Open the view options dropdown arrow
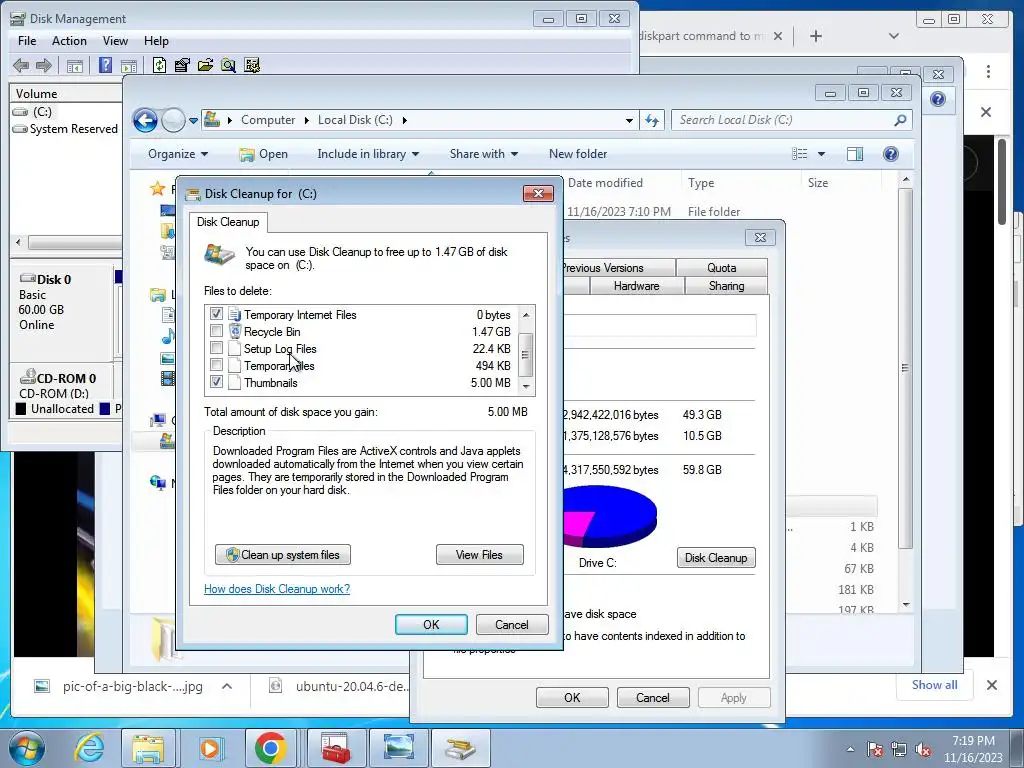Screen dimensions: 1024x768 [822, 154]
